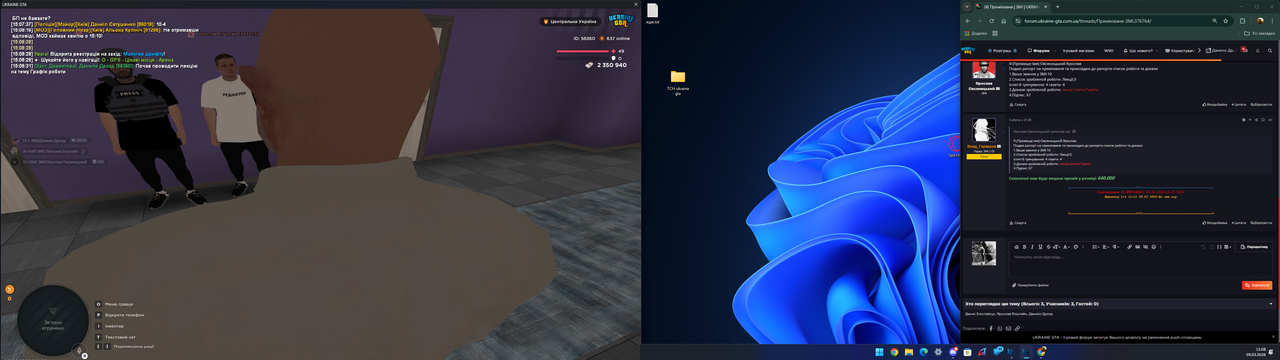This screenshot has width=1280, height=360.
Task: Reload the forum page in Chrome
Action: click(x=991, y=21)
